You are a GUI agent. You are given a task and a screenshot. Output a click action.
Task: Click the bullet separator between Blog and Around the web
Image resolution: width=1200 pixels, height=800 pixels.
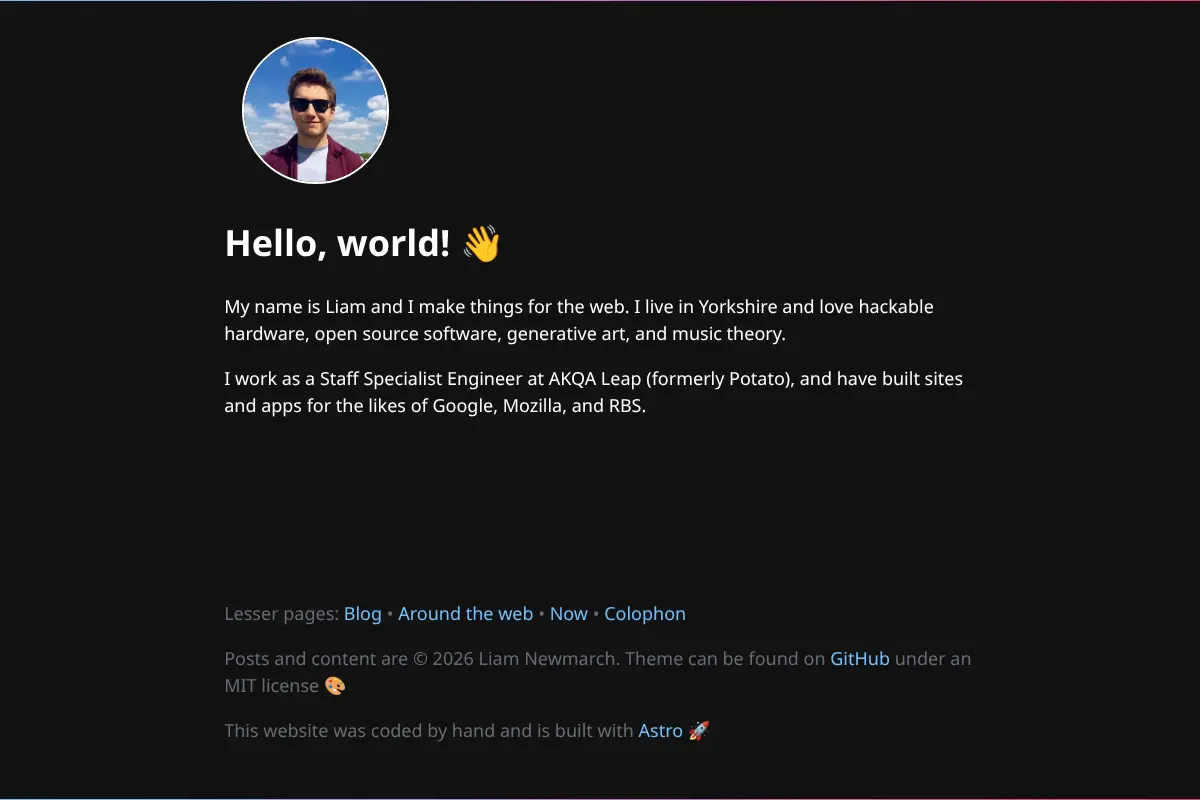point(390,614)
